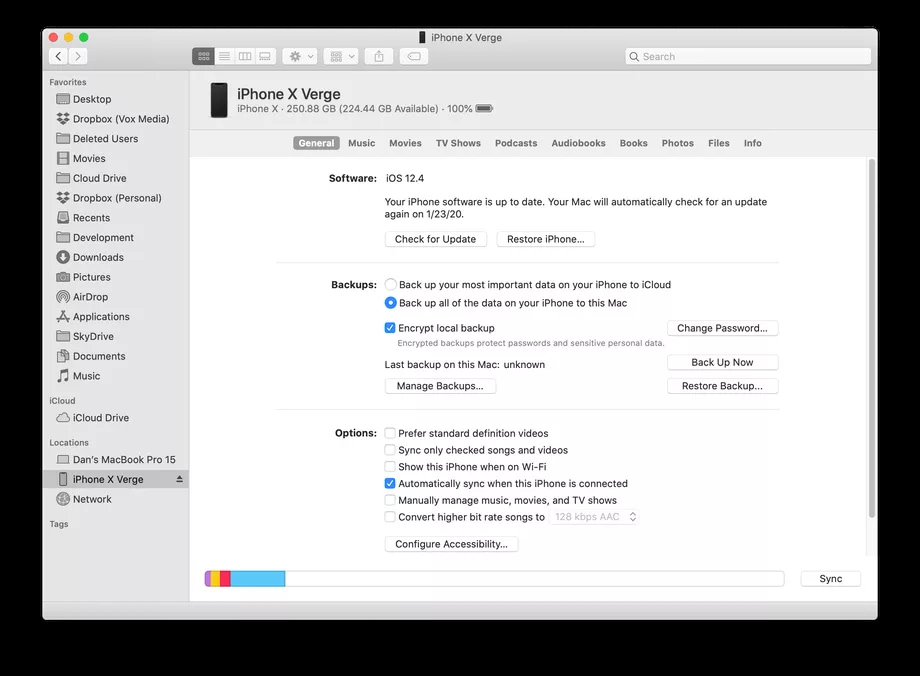Switch to the Files tab
Image resolution: width=920 pixels, height=676 pixels.
[x=719, y=143]
